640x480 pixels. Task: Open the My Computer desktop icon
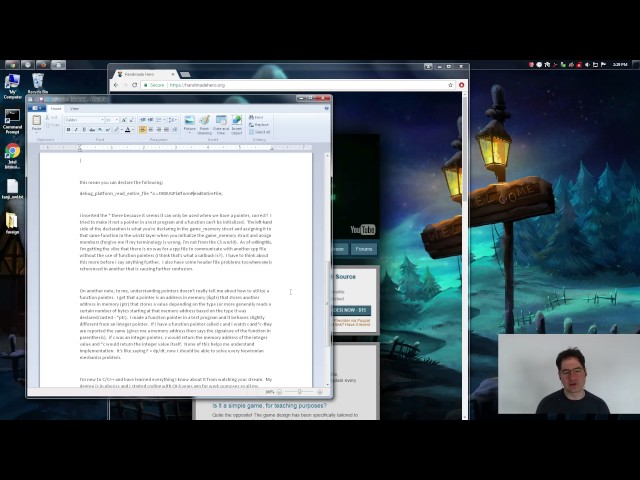coord(12,87)
